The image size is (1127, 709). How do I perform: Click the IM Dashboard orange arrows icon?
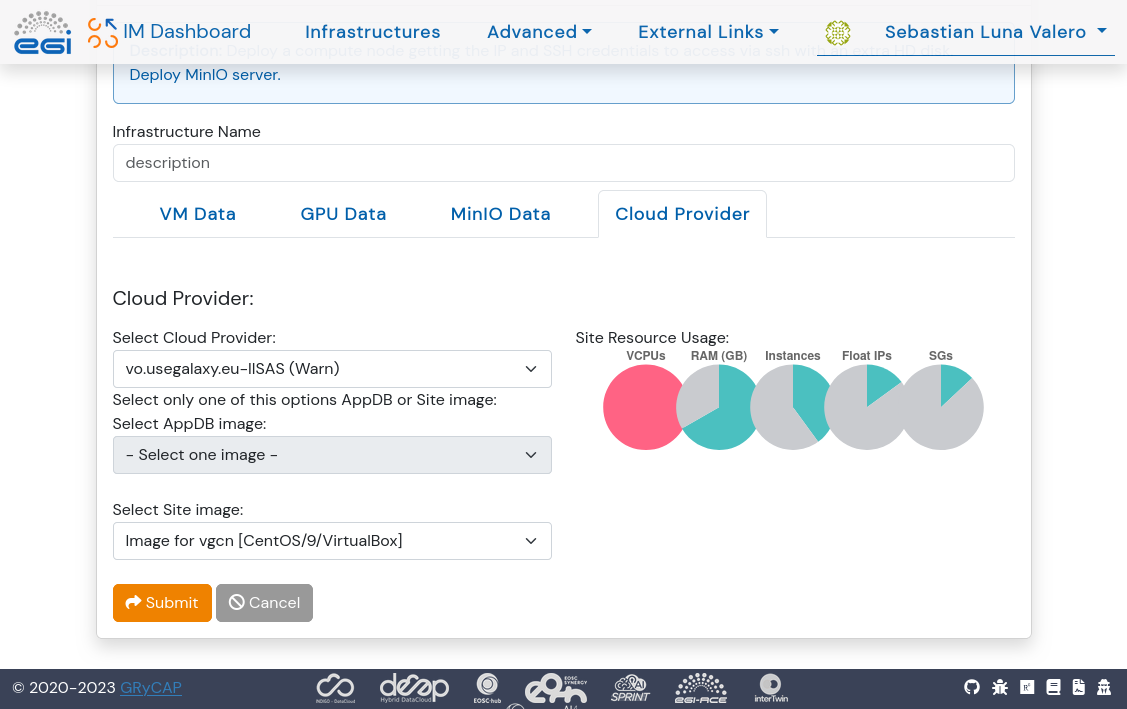tap(103, 33)
